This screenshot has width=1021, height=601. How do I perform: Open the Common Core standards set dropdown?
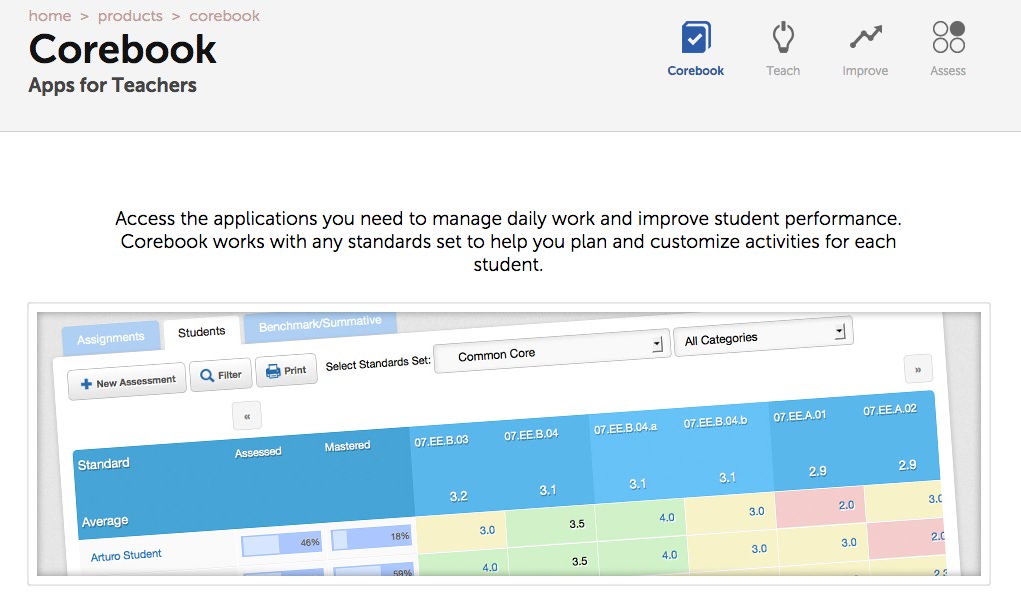coord(552,352)
